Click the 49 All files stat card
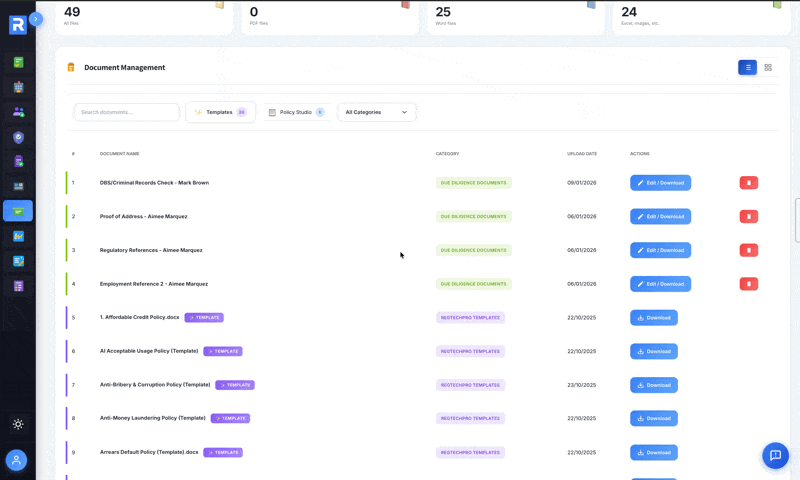 (x=143, y=17)
